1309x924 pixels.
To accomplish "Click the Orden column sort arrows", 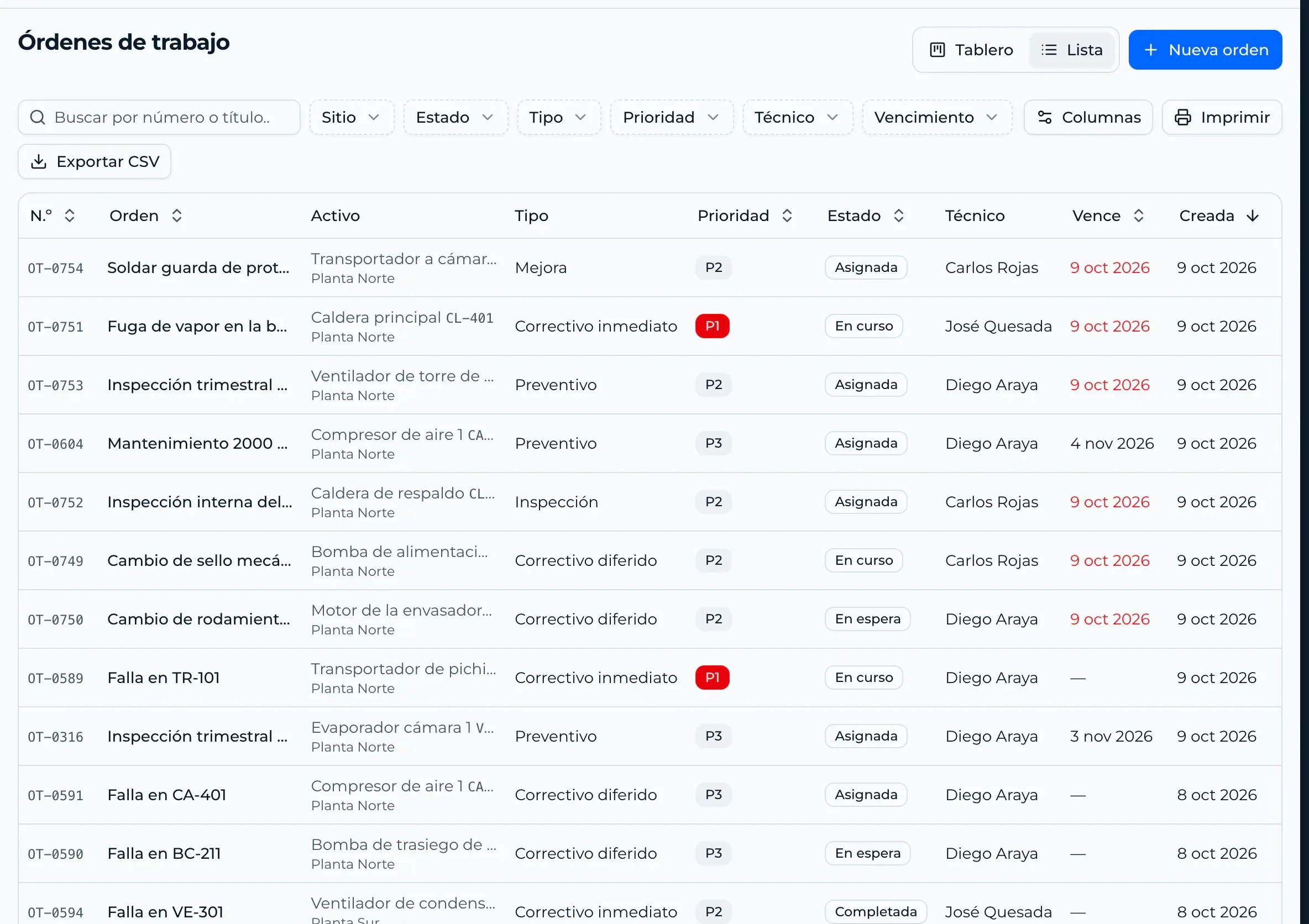I will [x=177, y=216].
